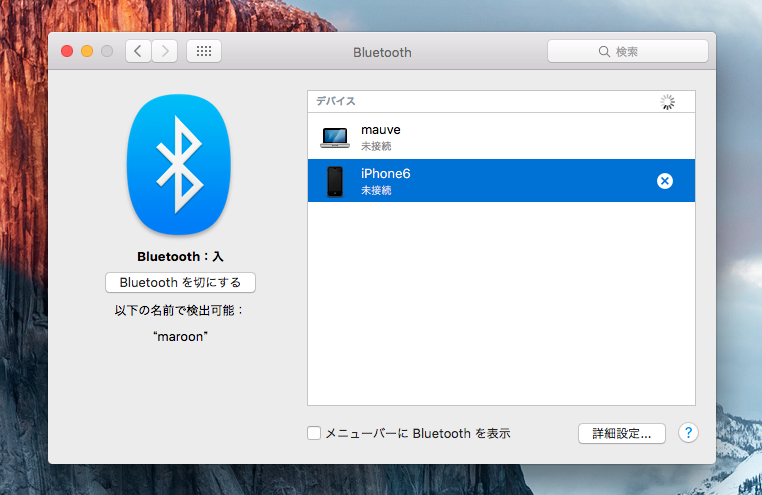762x495 pixels.
Task: Enable メニューバーに Bluetooth を表示 checkbox
Action: point(314,433)
